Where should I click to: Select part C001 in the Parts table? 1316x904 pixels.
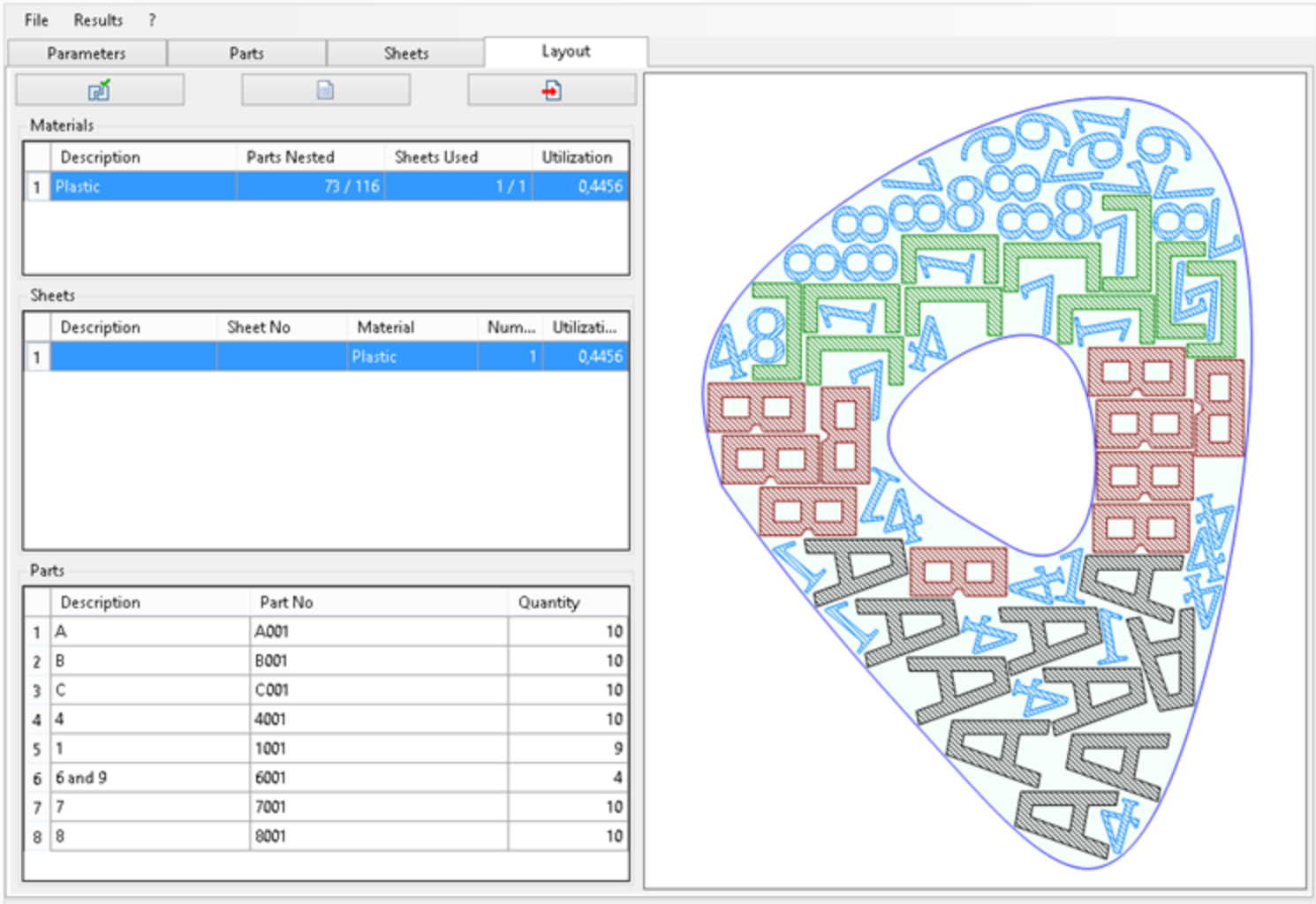(x=327, y=689)
